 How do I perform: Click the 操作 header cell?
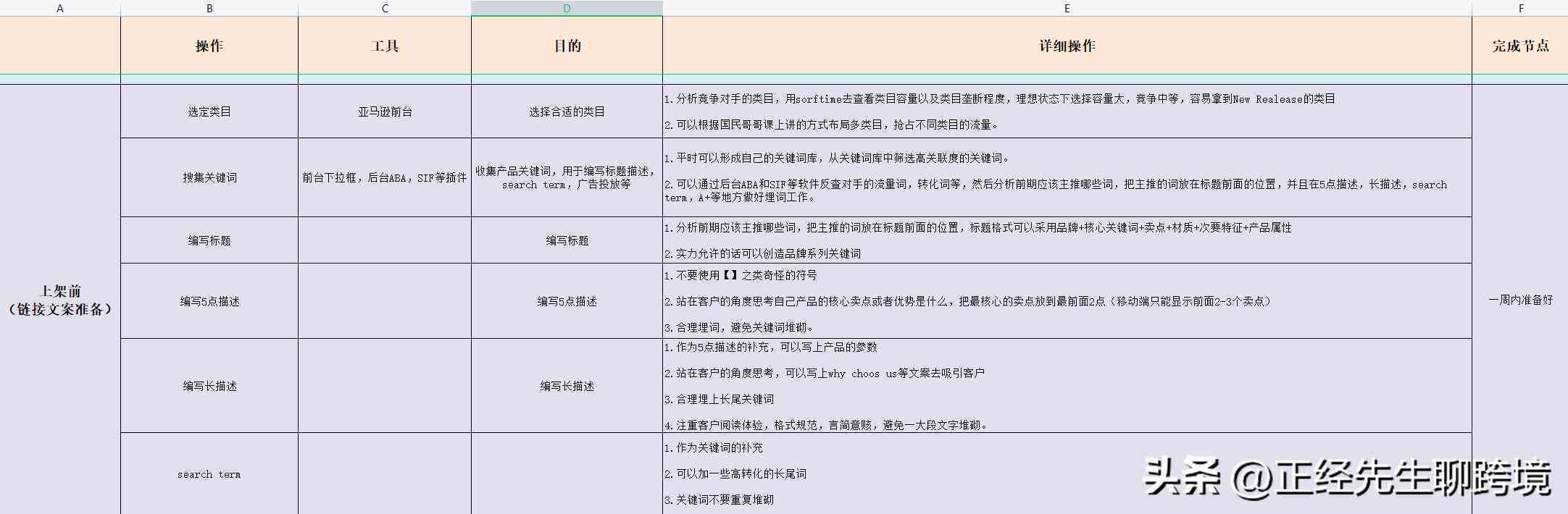(209, 46)
